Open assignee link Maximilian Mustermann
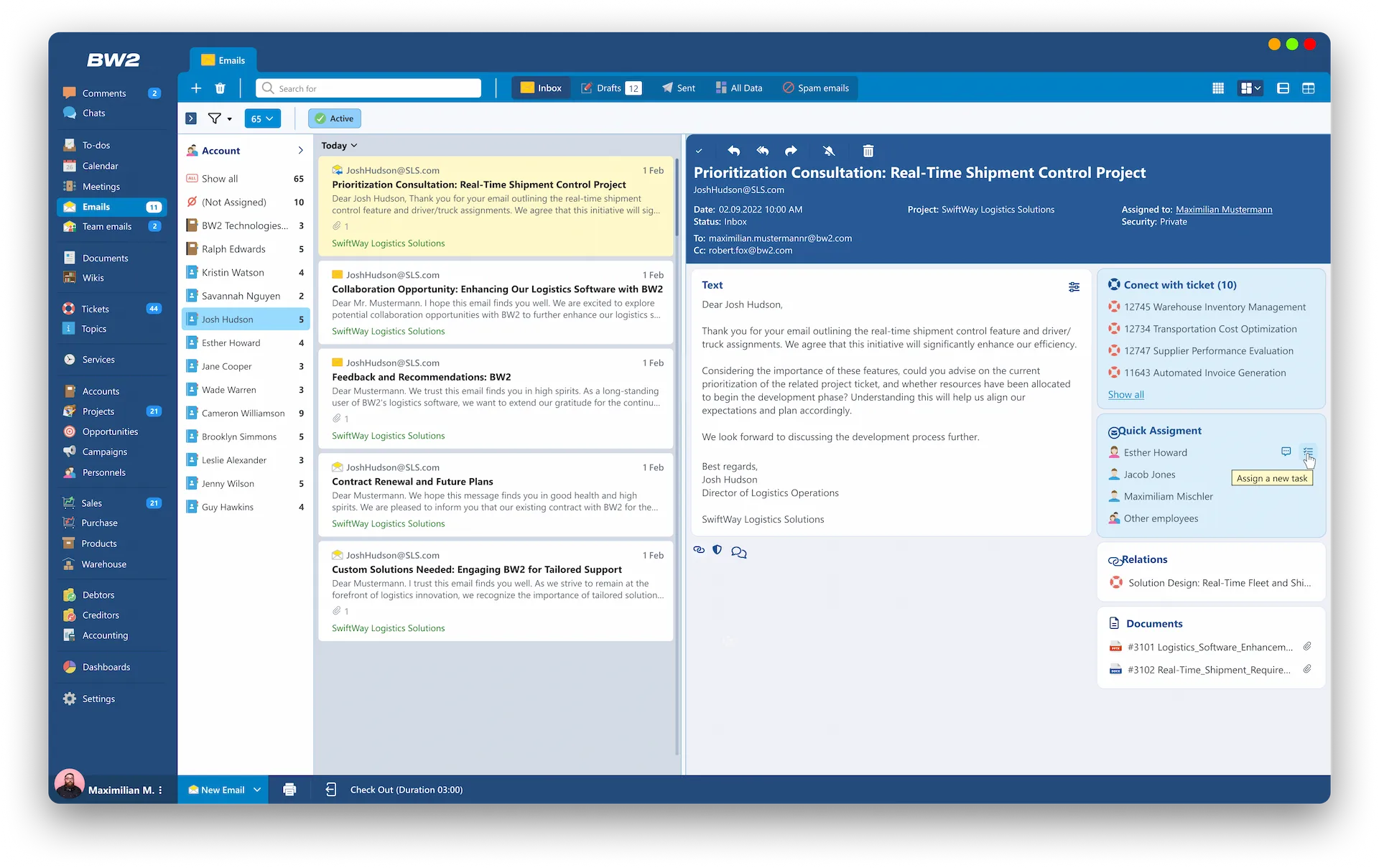1379x868 pixels. (1223, 209)
